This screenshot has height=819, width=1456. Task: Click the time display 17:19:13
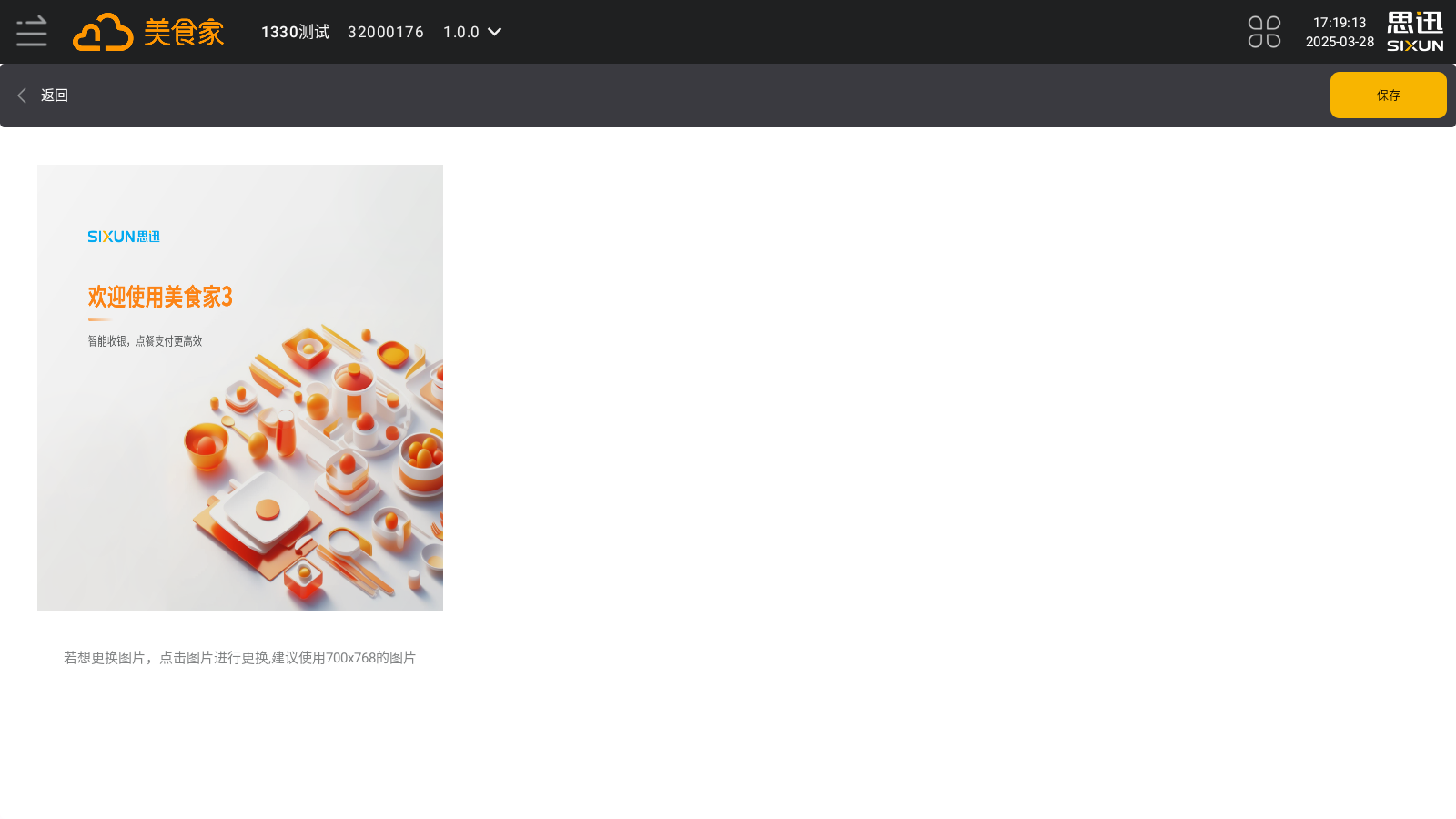(x=1340, y=23)
